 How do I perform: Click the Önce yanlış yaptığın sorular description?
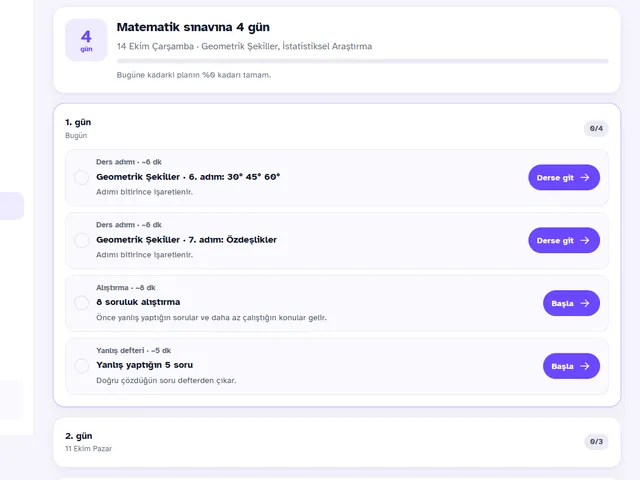211,318
